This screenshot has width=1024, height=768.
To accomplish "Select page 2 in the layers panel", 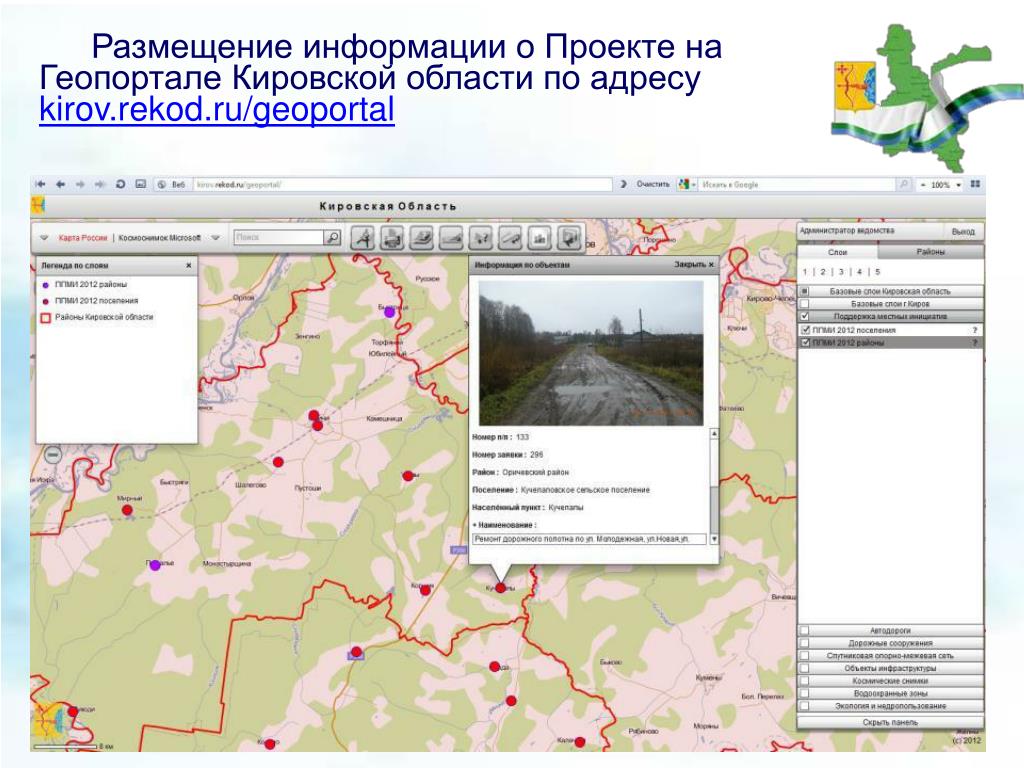I will pos(823,272).
